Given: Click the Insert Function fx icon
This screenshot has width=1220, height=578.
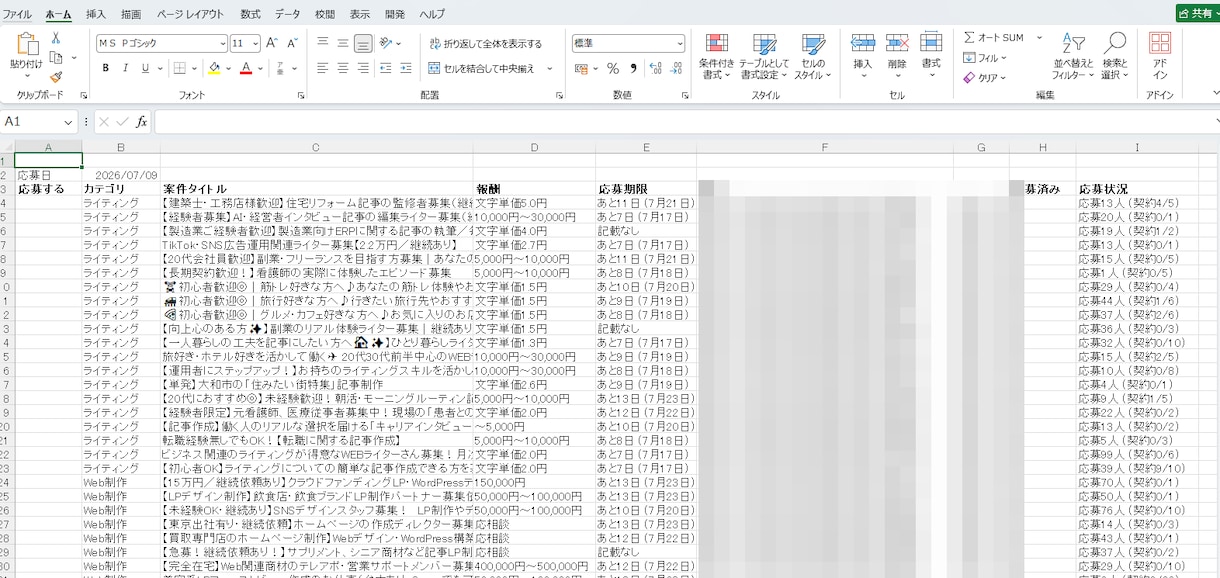Looking at the screenshot, I should click(x=141, y=121).
